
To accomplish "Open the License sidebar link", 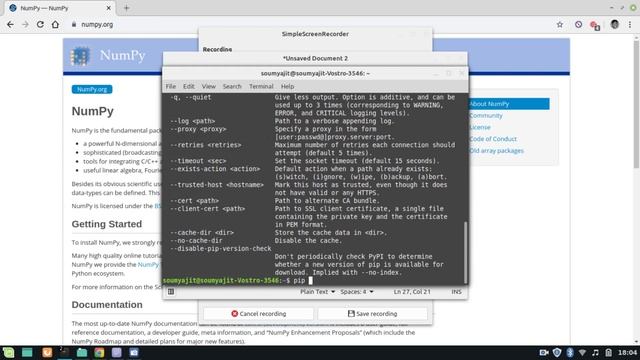I will pos(480,127).
